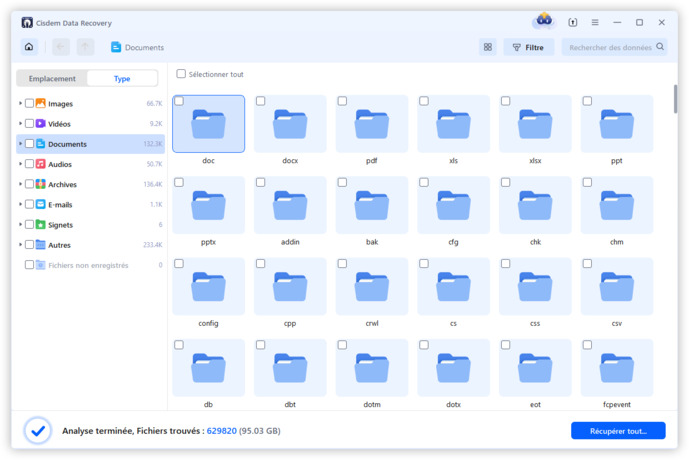Open the pdf folder
The height and width of the screenshot is (460, 689).
click(371, 124)
